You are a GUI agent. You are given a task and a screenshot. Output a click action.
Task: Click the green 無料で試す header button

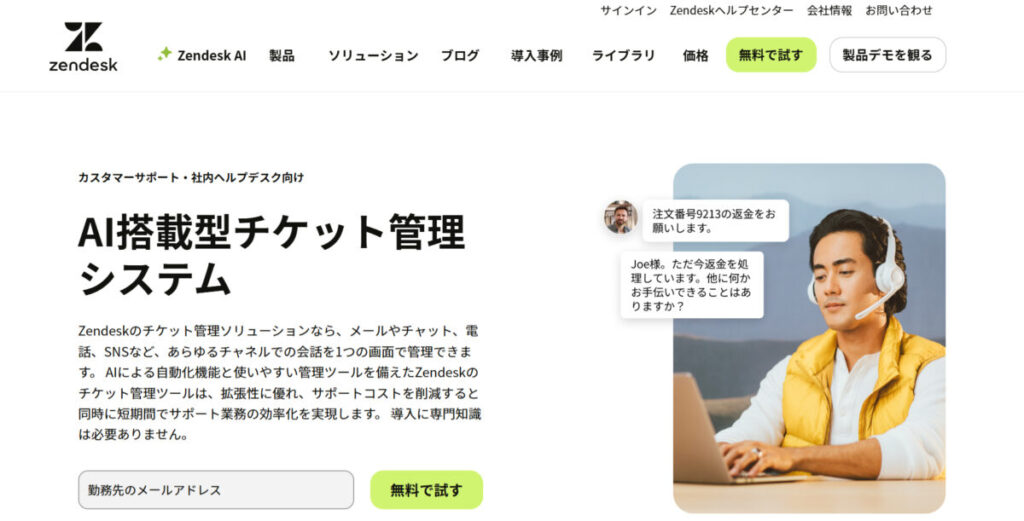(x=771, y=55)
